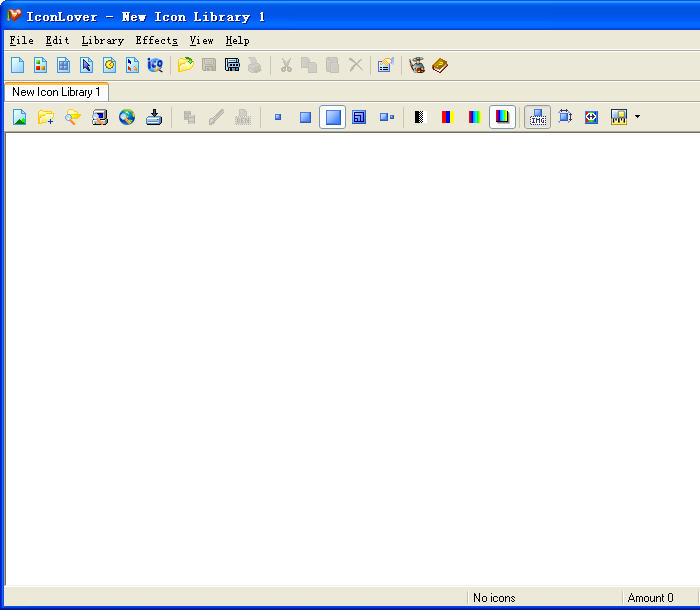Click the download-to-tray arrow icon
The height and width of the screenshot is (616, 700).
click(x=154, y=117)
